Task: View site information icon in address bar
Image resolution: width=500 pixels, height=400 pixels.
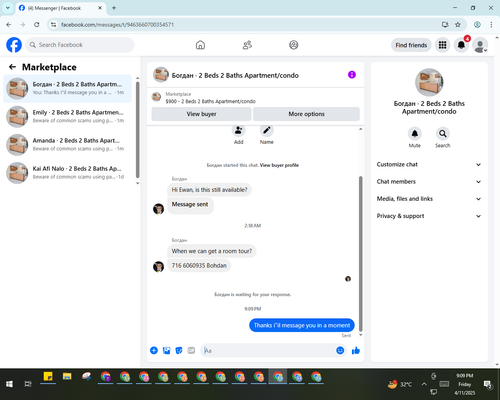Action: (x=53, y=24)
